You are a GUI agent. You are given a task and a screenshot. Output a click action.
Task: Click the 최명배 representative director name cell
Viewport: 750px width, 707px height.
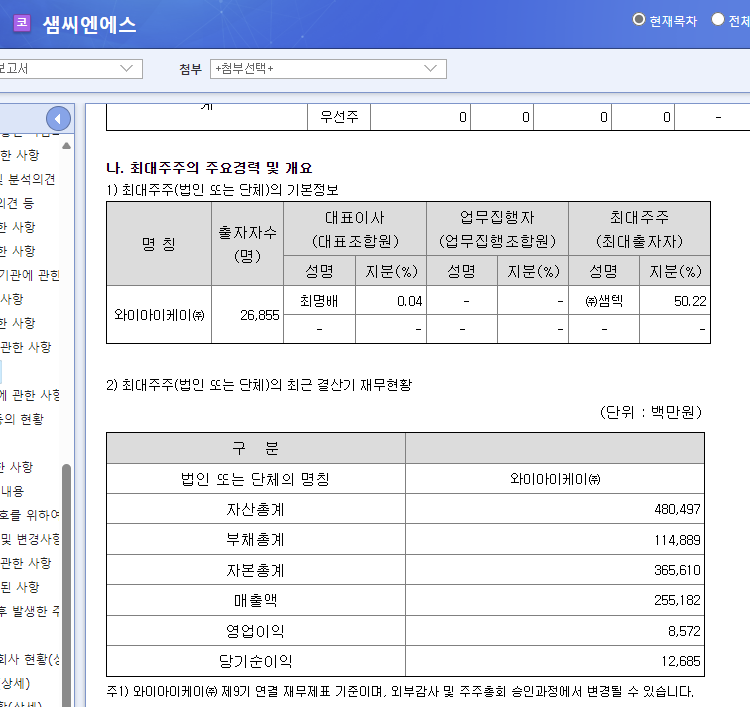319,301
